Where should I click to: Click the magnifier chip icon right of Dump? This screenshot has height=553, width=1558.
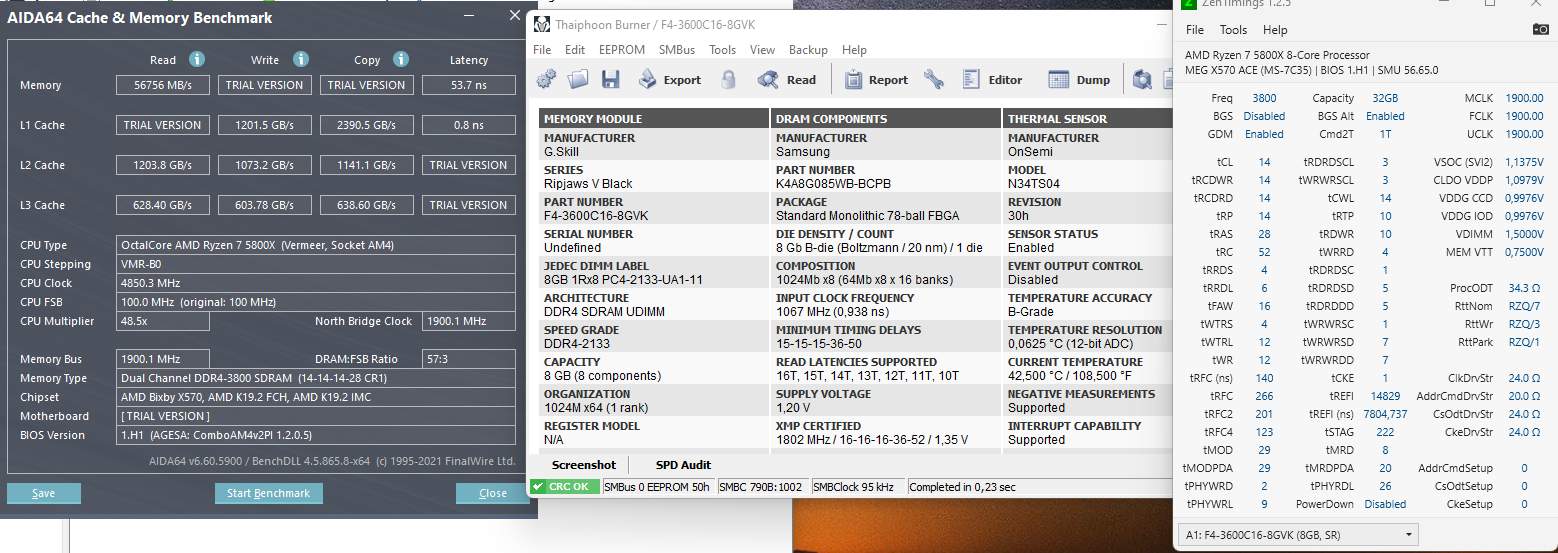1142,80
